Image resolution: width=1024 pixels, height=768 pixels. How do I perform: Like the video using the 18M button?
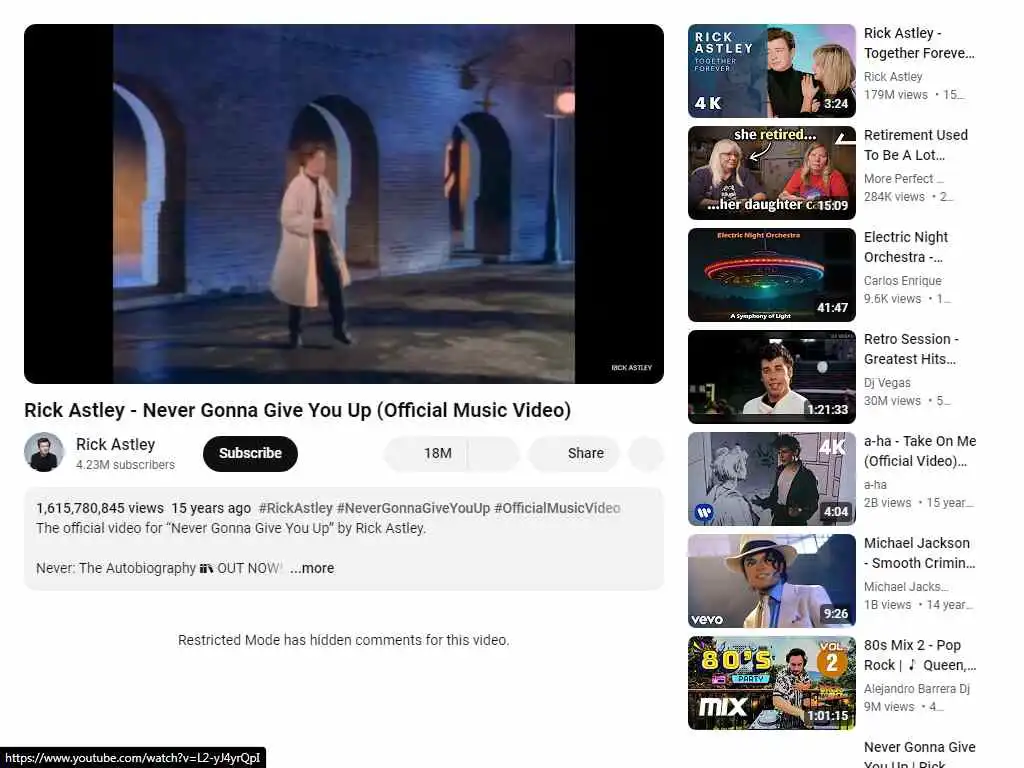(x=425, y=453)
